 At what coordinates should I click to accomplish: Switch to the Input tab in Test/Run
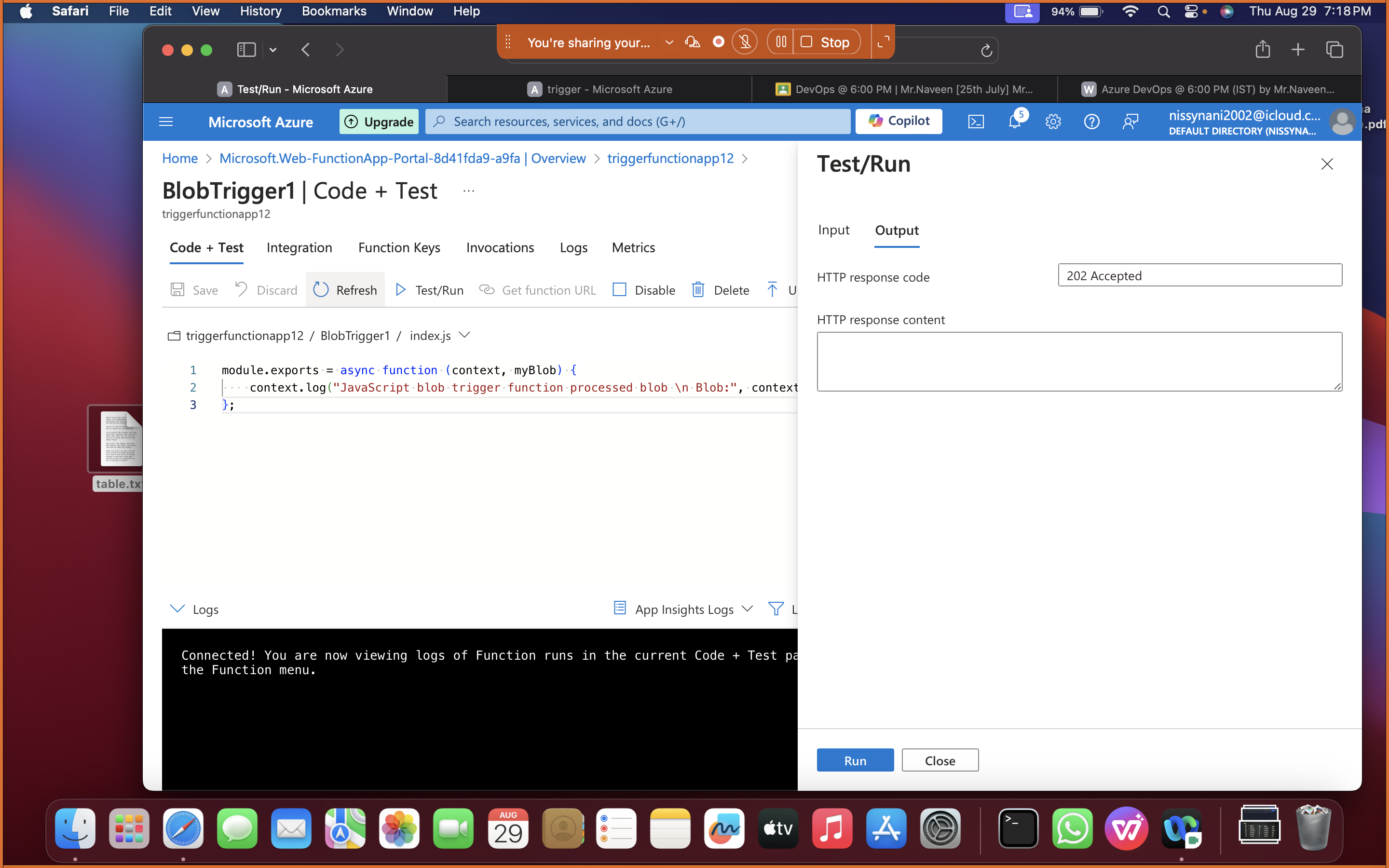tap(833, 230)
